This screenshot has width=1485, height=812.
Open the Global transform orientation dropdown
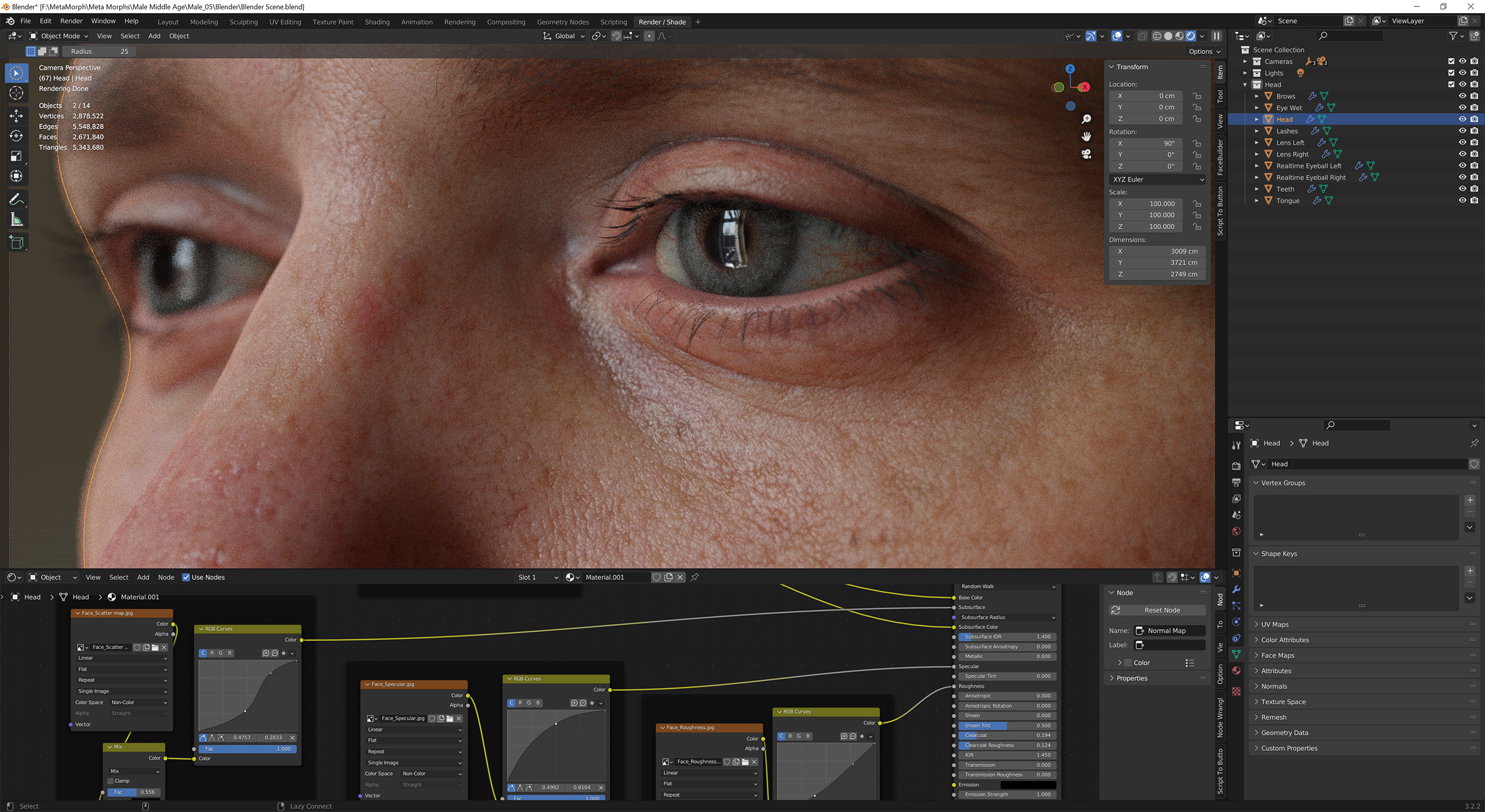pos(564,36)
